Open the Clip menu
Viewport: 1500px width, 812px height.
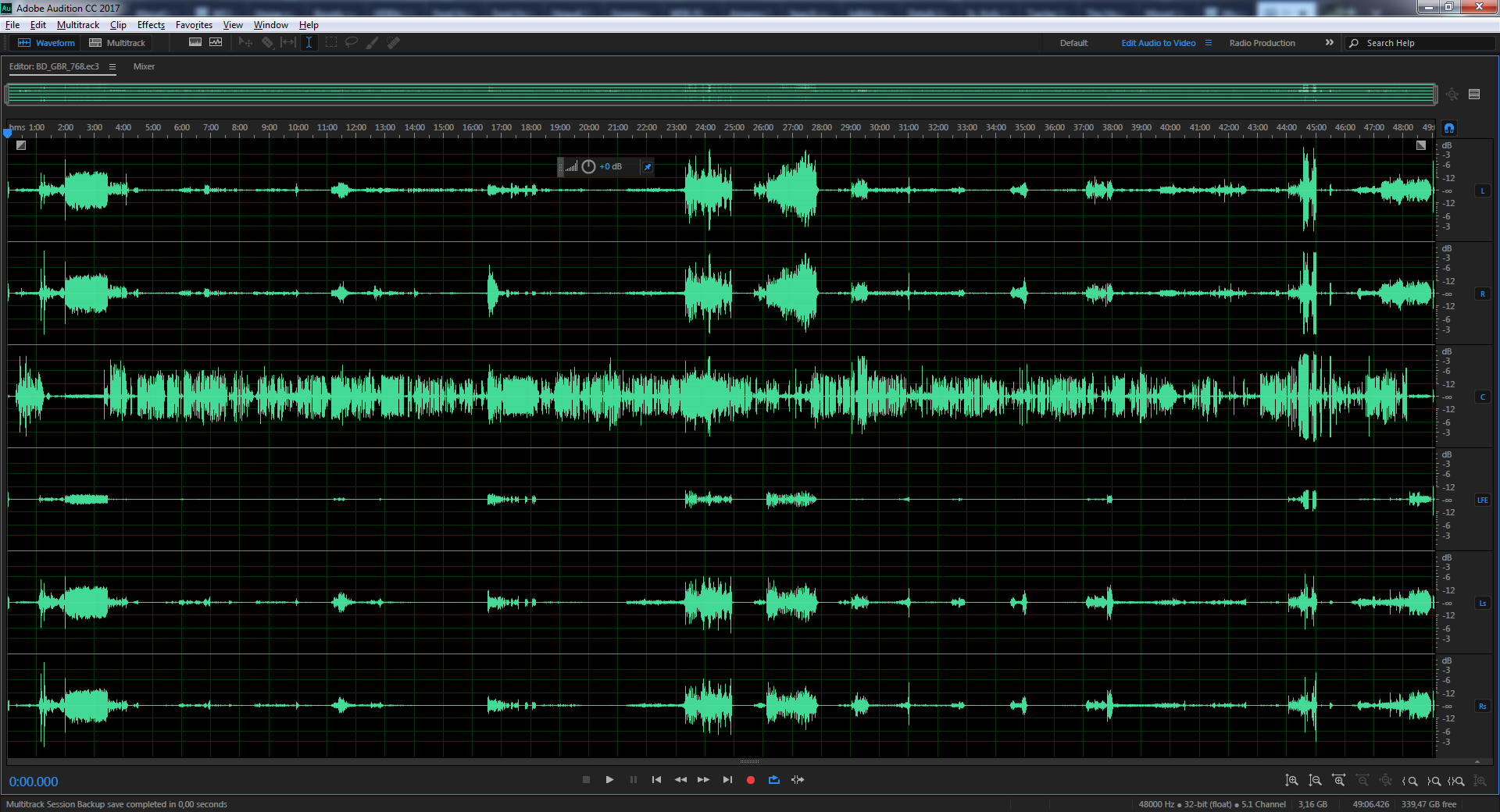tap(118, 25)
